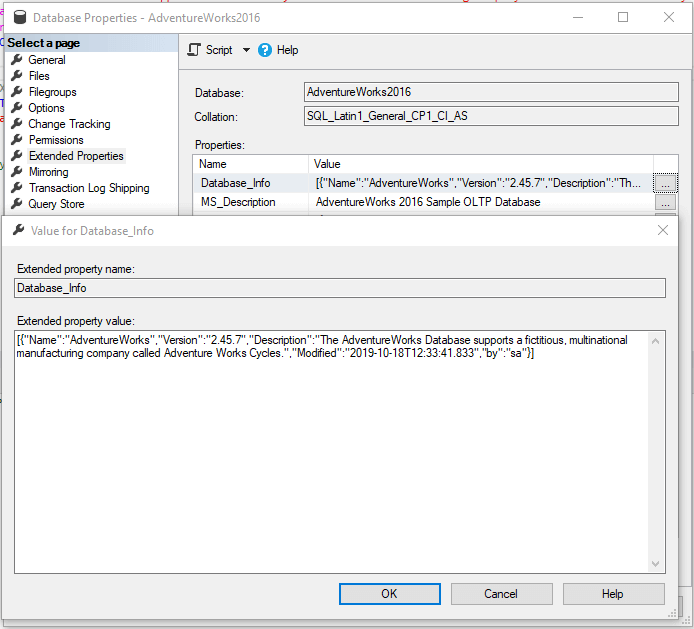Open the Mirroring page
Screen dimensions: 694x629
point(48,172)
